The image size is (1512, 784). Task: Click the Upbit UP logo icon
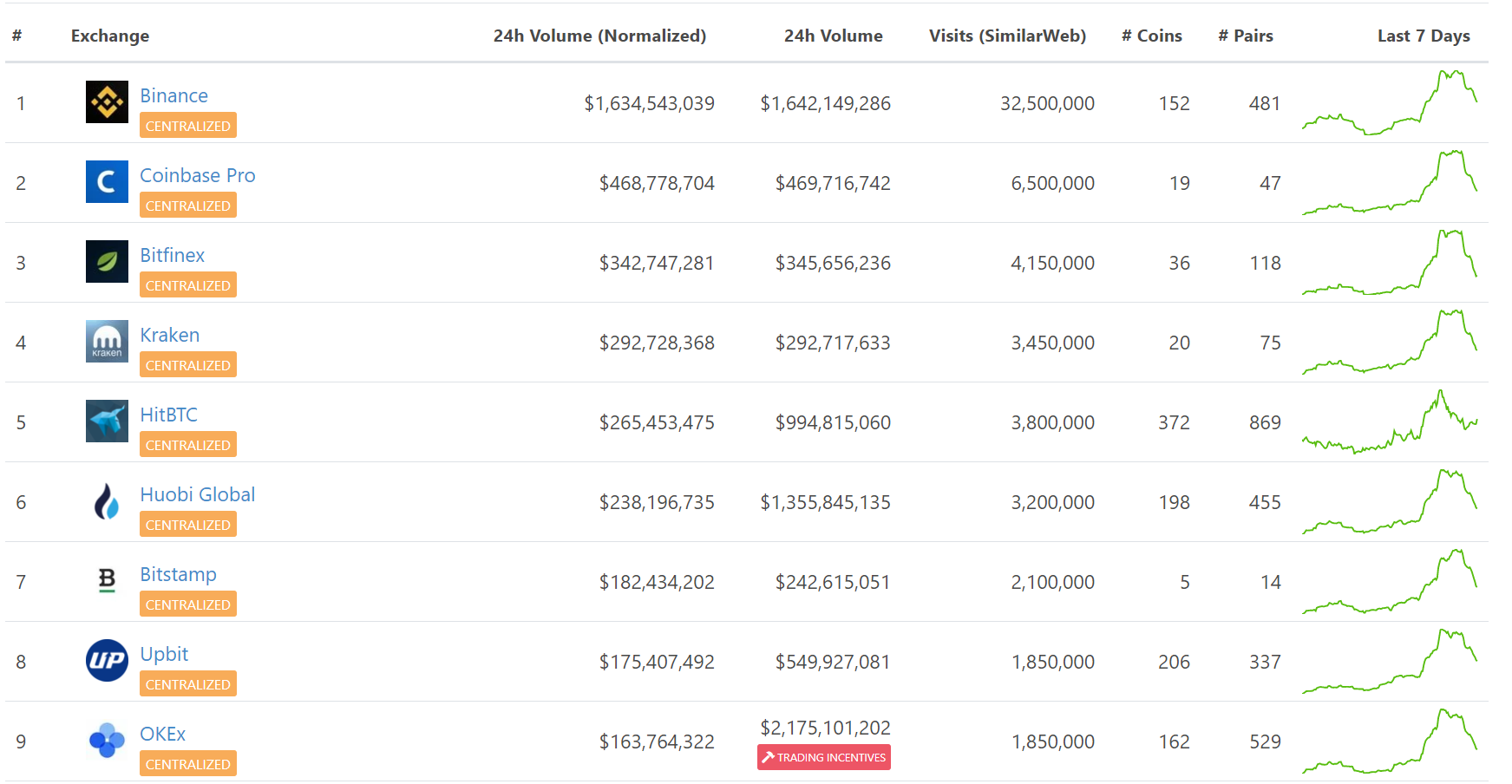point(107,661)
